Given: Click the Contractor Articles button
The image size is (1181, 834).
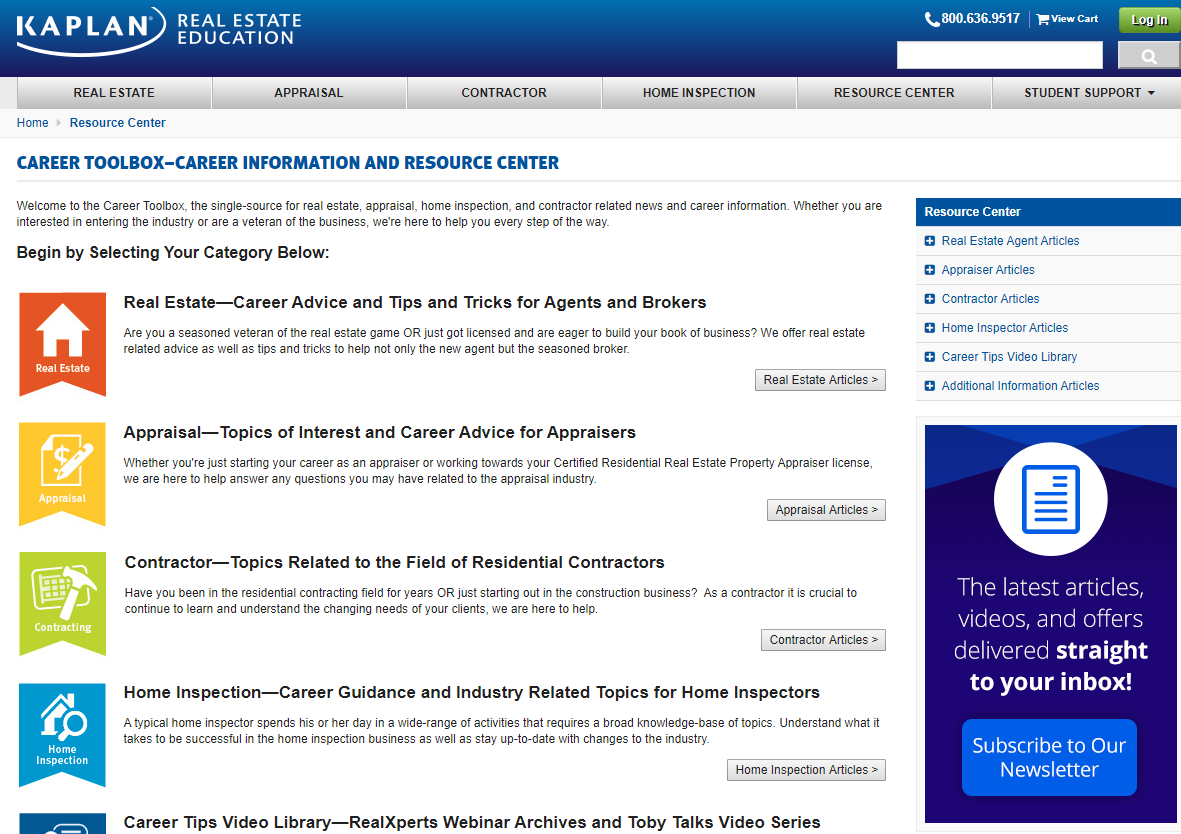Looking at the screenshot, I should (823, 640).
